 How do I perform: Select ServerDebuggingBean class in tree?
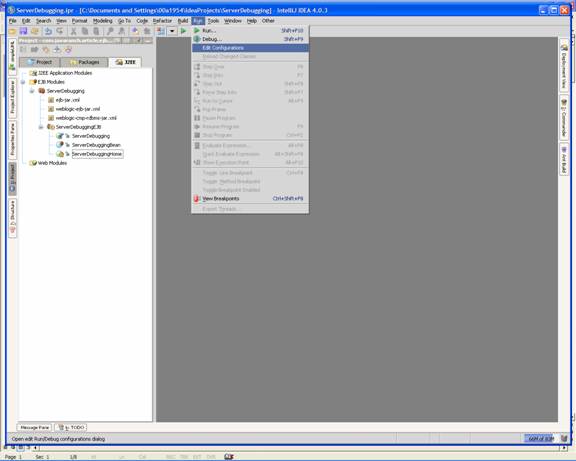96,145
